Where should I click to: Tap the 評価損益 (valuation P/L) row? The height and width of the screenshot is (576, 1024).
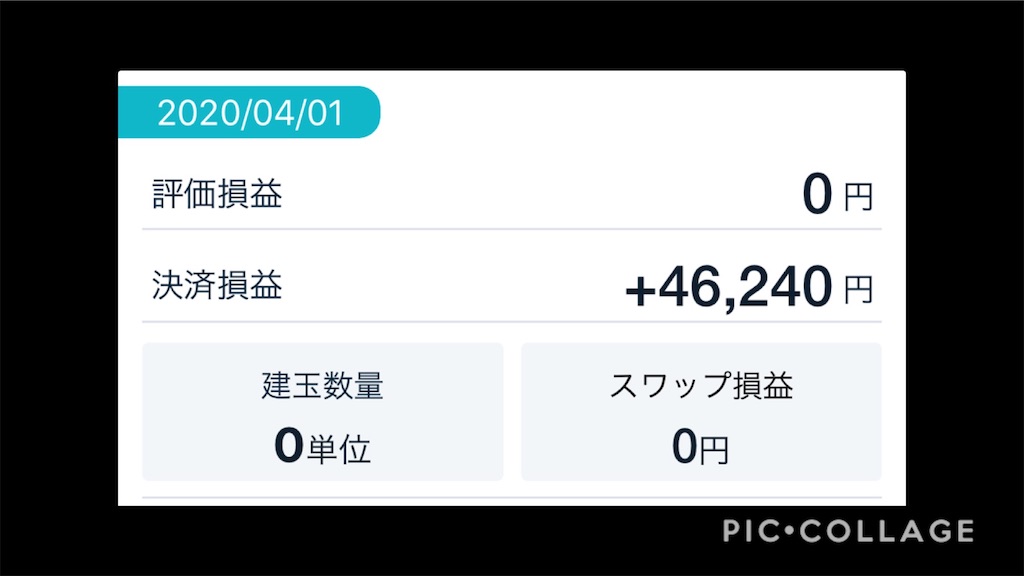[215, 194]
